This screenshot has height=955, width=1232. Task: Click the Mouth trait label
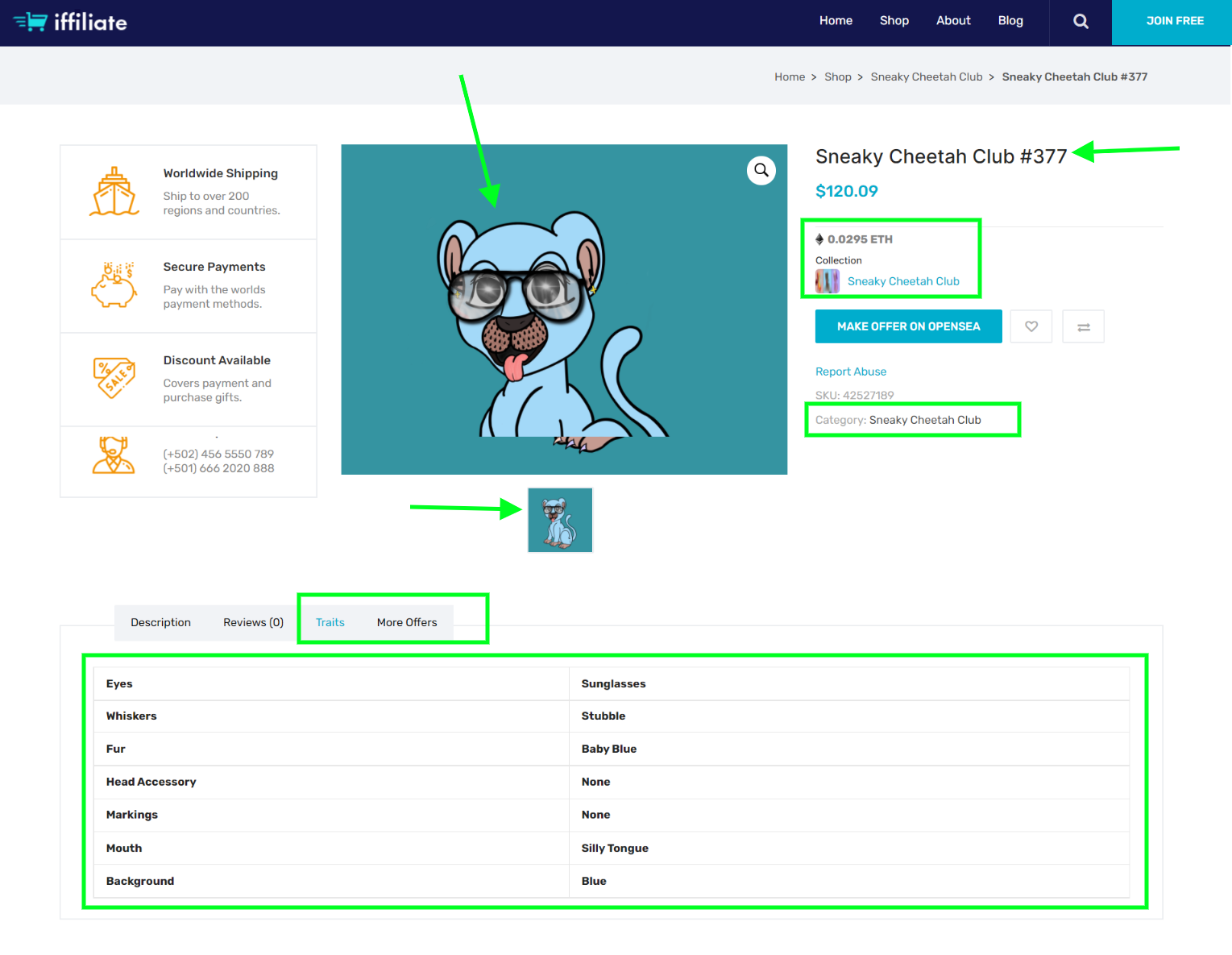pos(124,848)
